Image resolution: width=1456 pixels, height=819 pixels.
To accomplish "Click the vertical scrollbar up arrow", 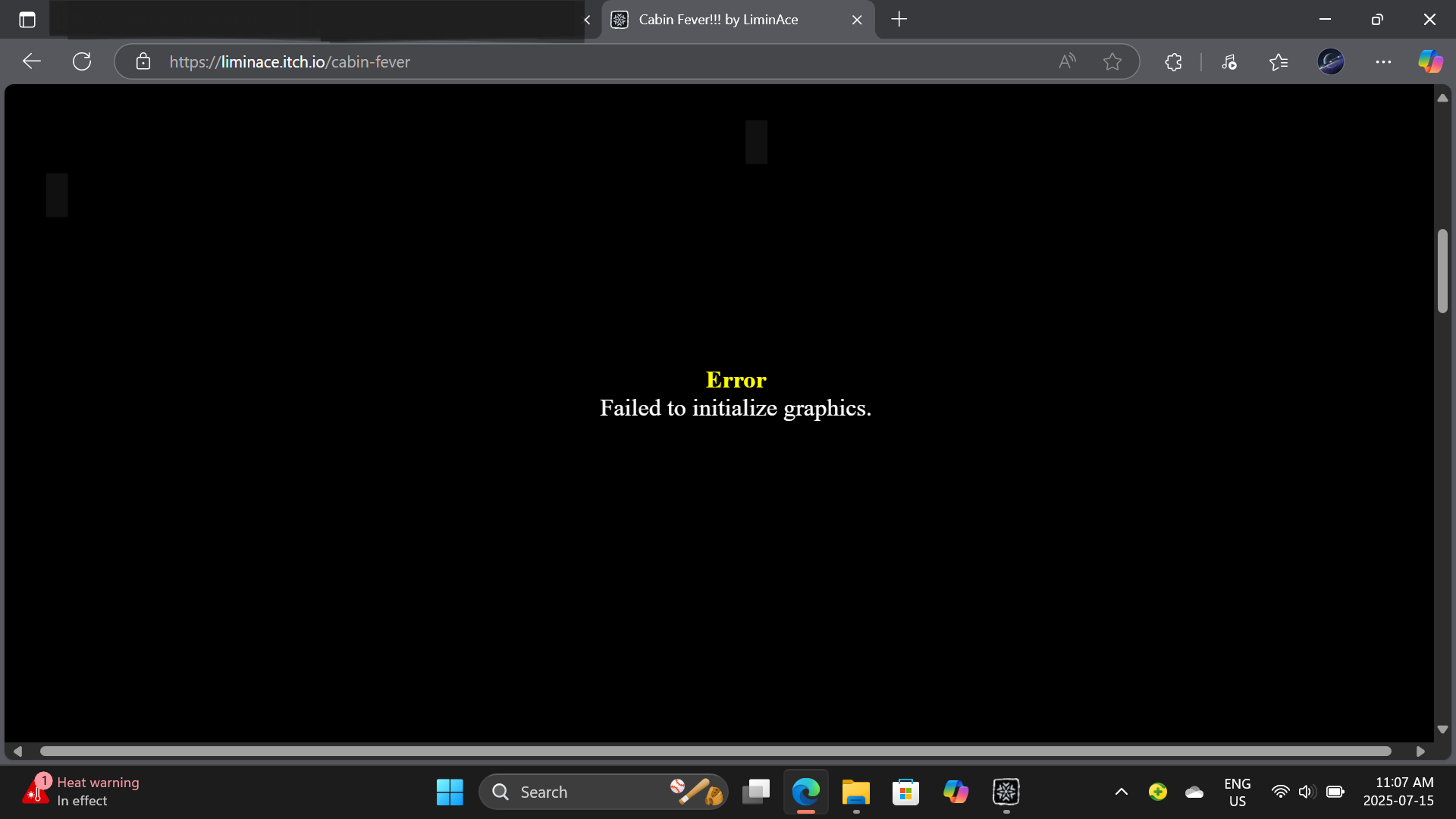I will tap(1442, 98).
